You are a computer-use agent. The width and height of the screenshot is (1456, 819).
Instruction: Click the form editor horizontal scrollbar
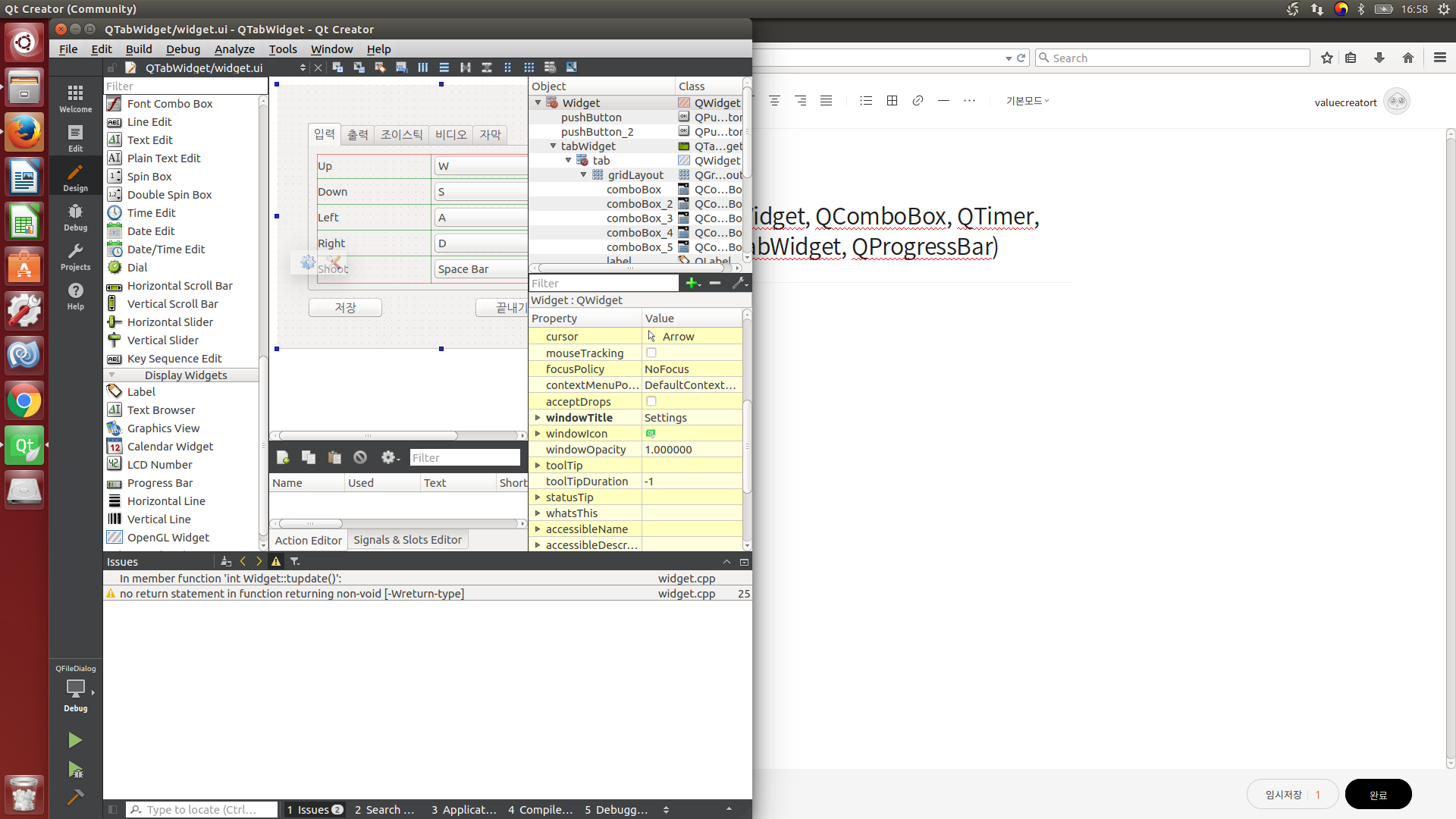(x=369, y=435)
